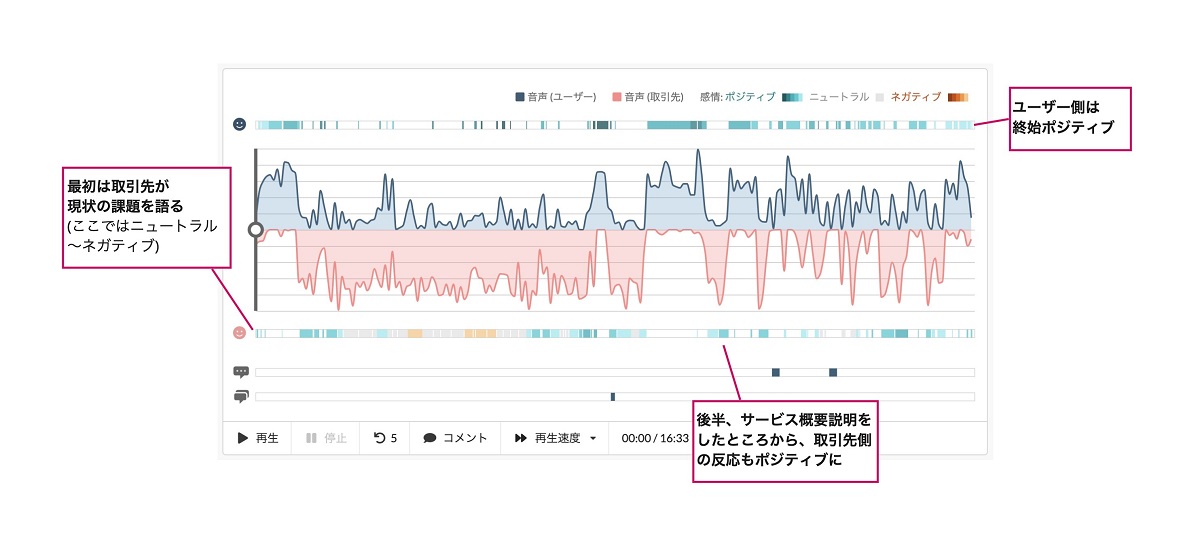Click the double chat bubble track icon
The width and height of the screenshot is (1200, 544).
(240, 397)
